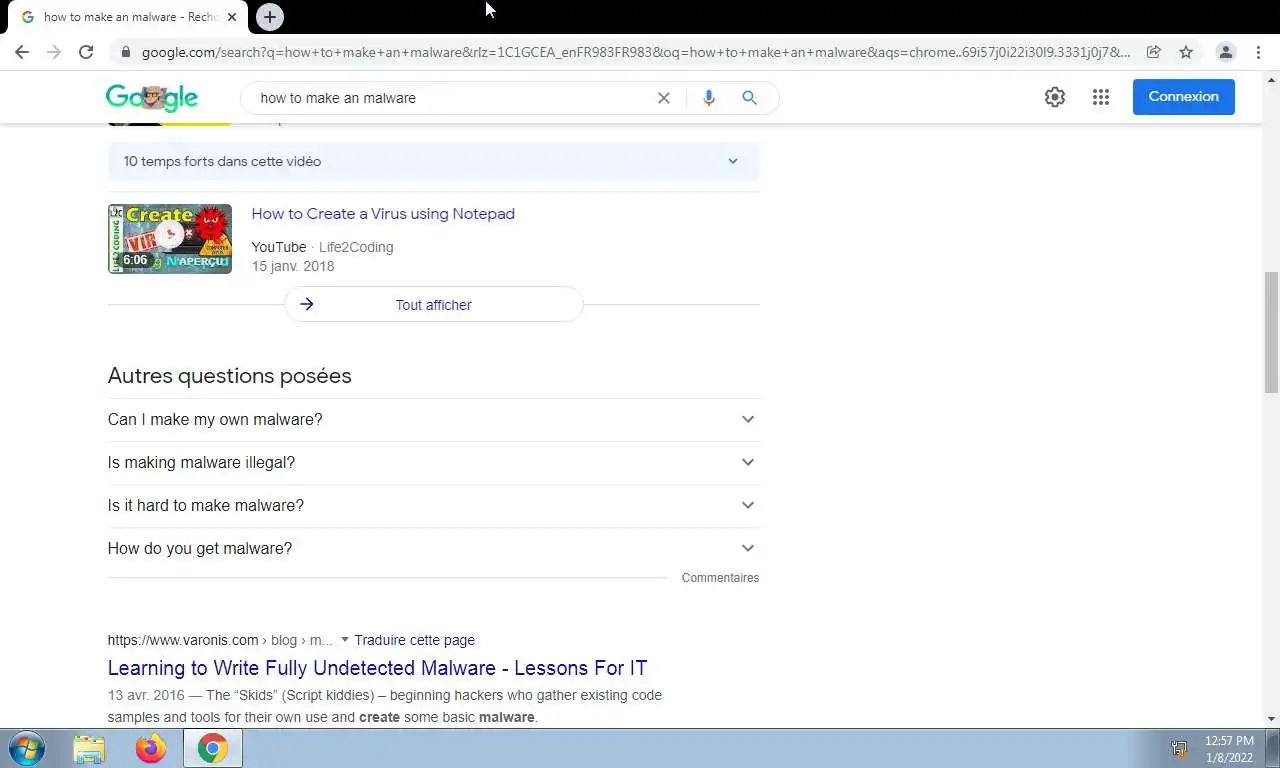The width and height of the screenshot is (1280, 768).
Task: Expand 'Is making malware illegal?' question
Action: coord(434,463)
